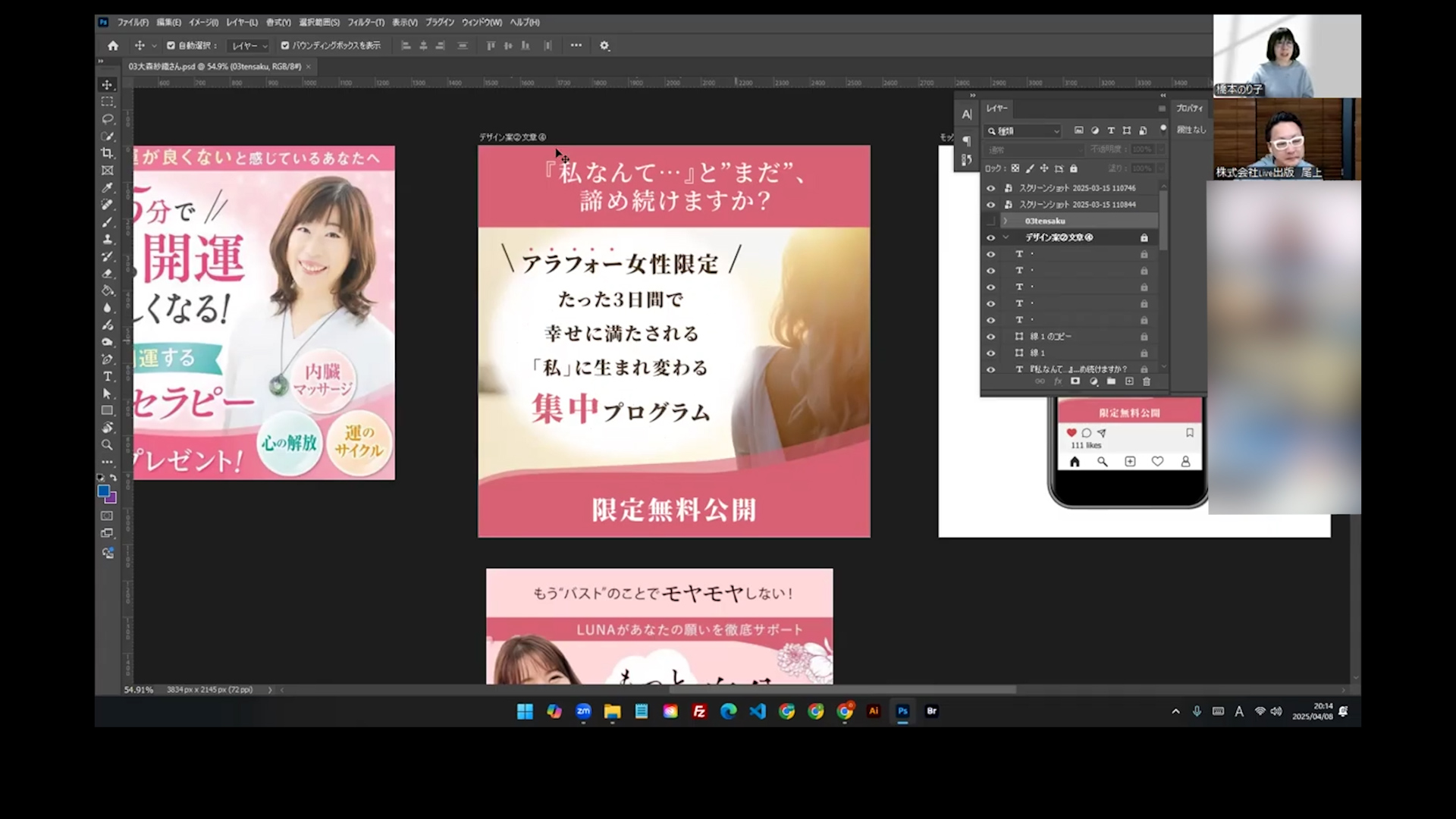
Task: Close the 03大森紗織さん.psd document tab
Action: pyautogui.click(x=309, y=67)
